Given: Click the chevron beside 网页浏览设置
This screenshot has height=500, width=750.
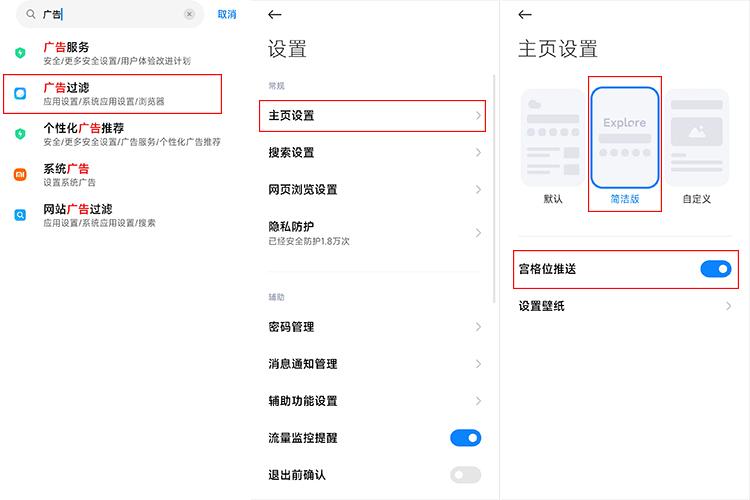Looking at the screenshot, I should [x=478, y=189].
